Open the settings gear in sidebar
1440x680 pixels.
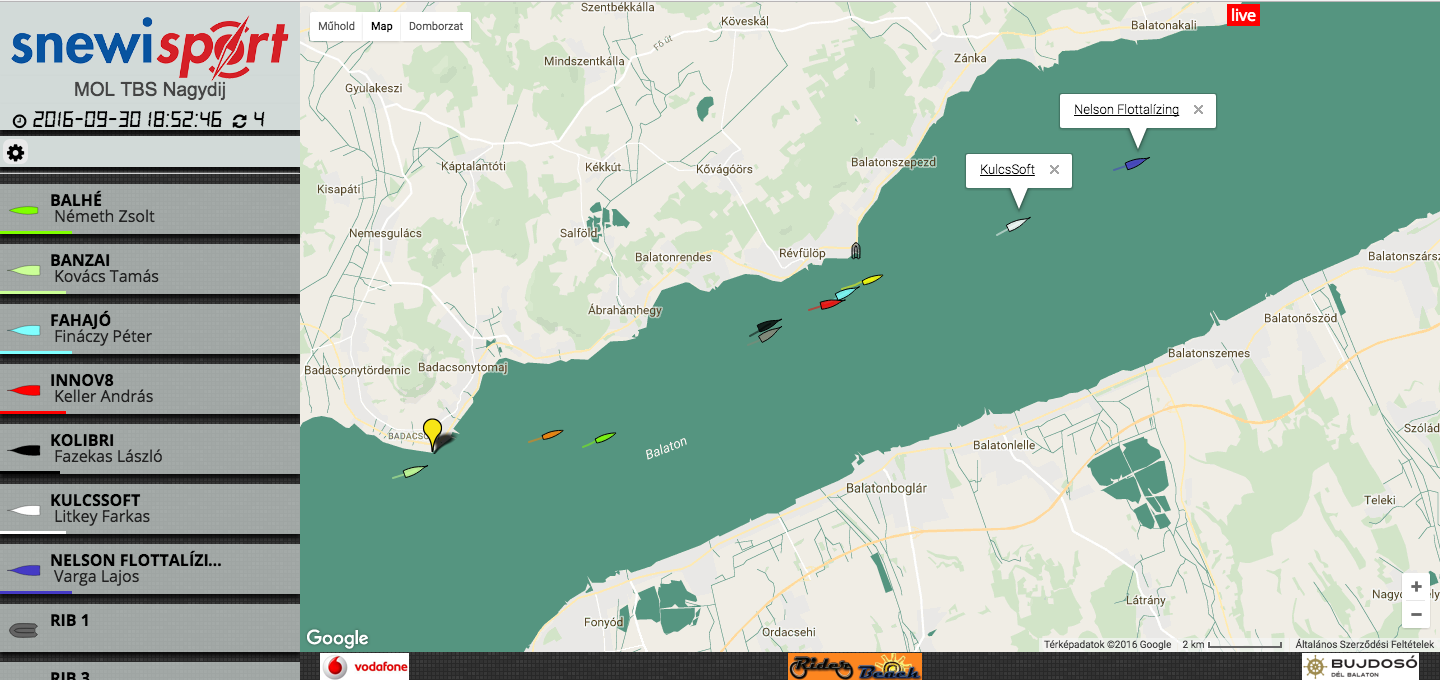(x=16, y=153)
